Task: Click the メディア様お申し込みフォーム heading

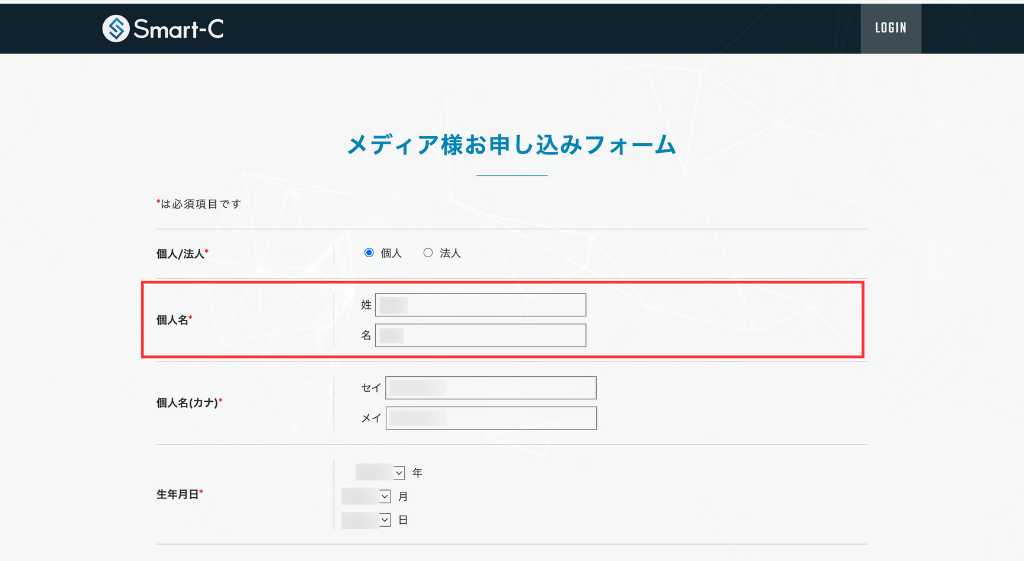Action: point(511,144)
